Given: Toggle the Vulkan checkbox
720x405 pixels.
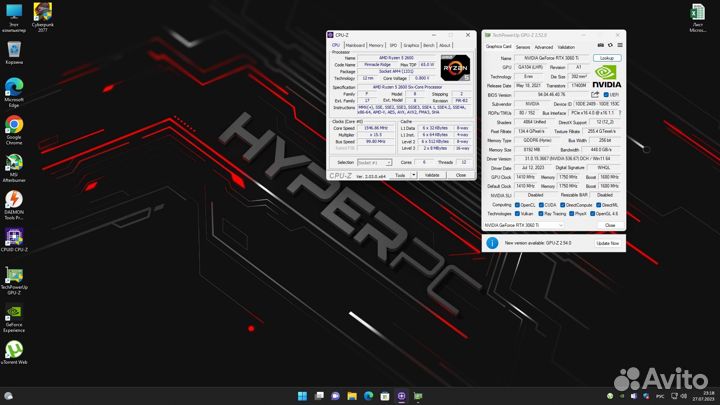Looking at the screenshot, I should (517, 214).
